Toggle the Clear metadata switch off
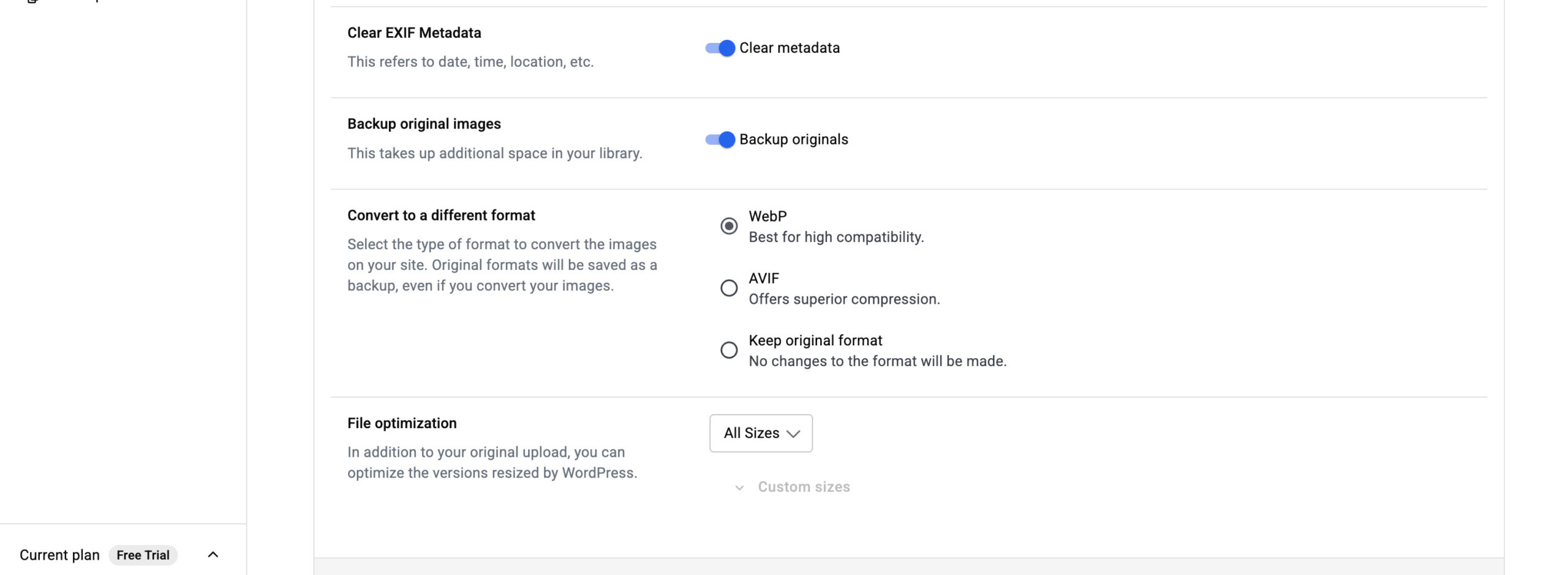The width and height of the screenshot is (1568, 575). [720, 48]
